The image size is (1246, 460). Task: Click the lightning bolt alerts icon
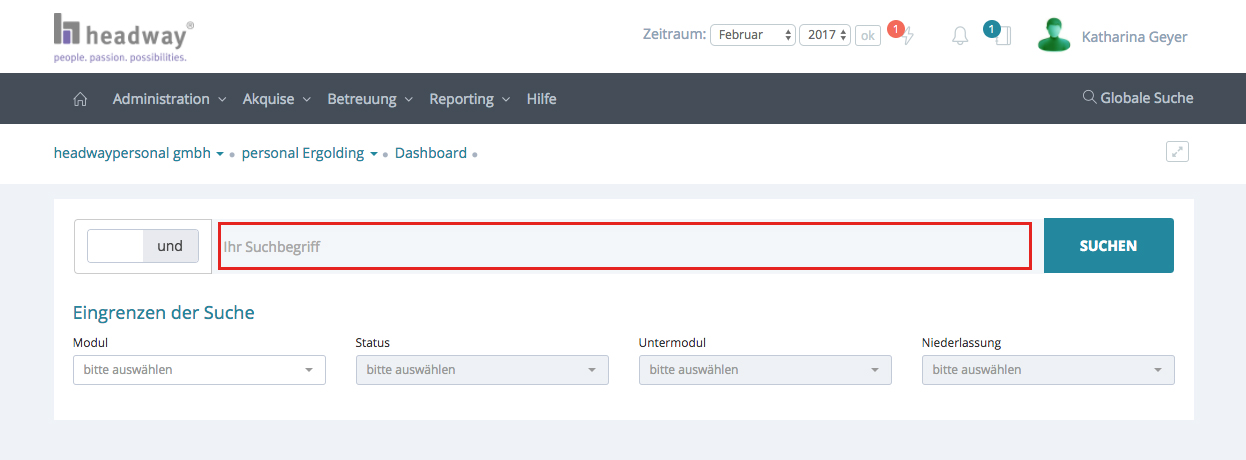click(907, 37)
